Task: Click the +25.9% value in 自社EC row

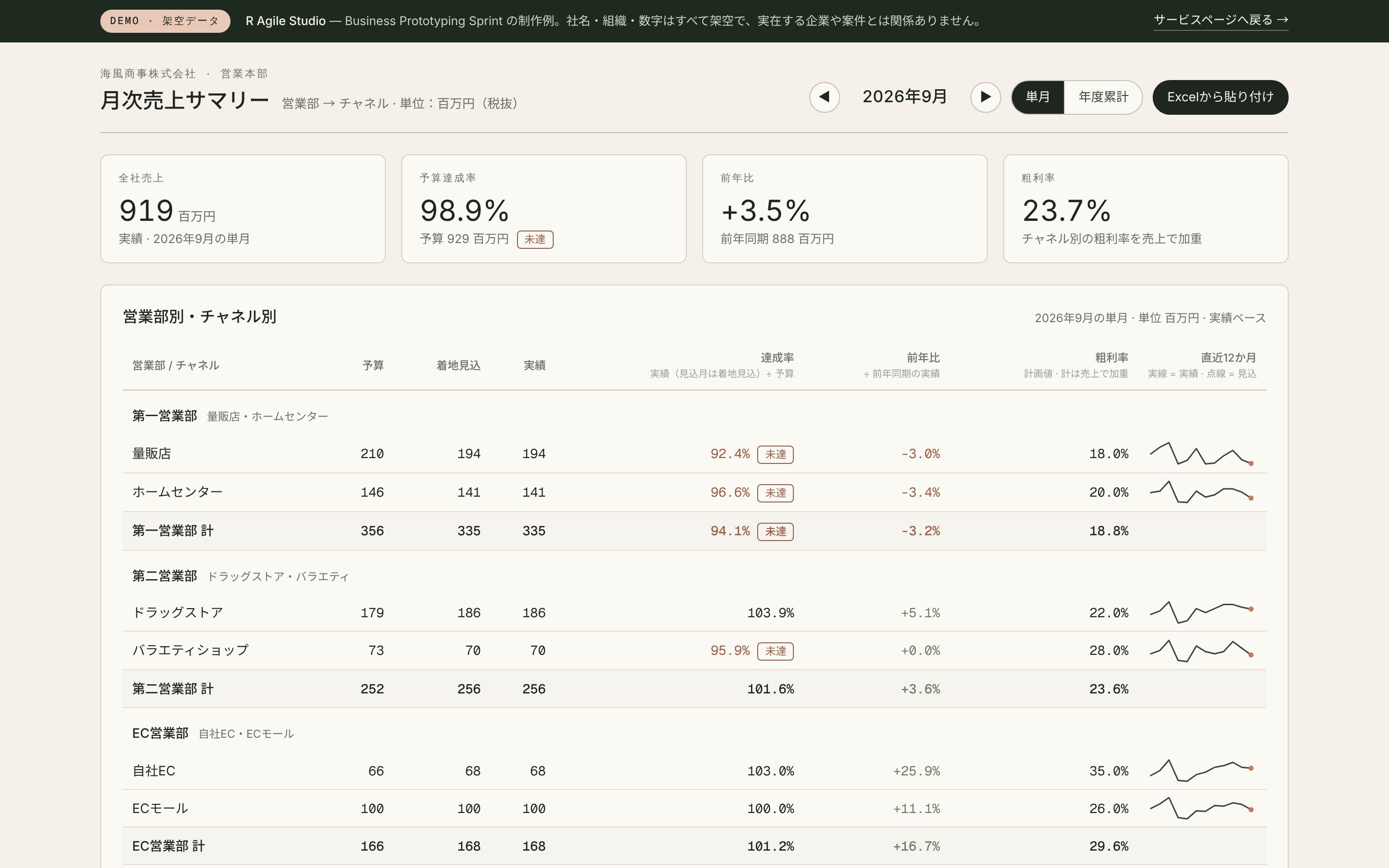Action: [917, 771]
